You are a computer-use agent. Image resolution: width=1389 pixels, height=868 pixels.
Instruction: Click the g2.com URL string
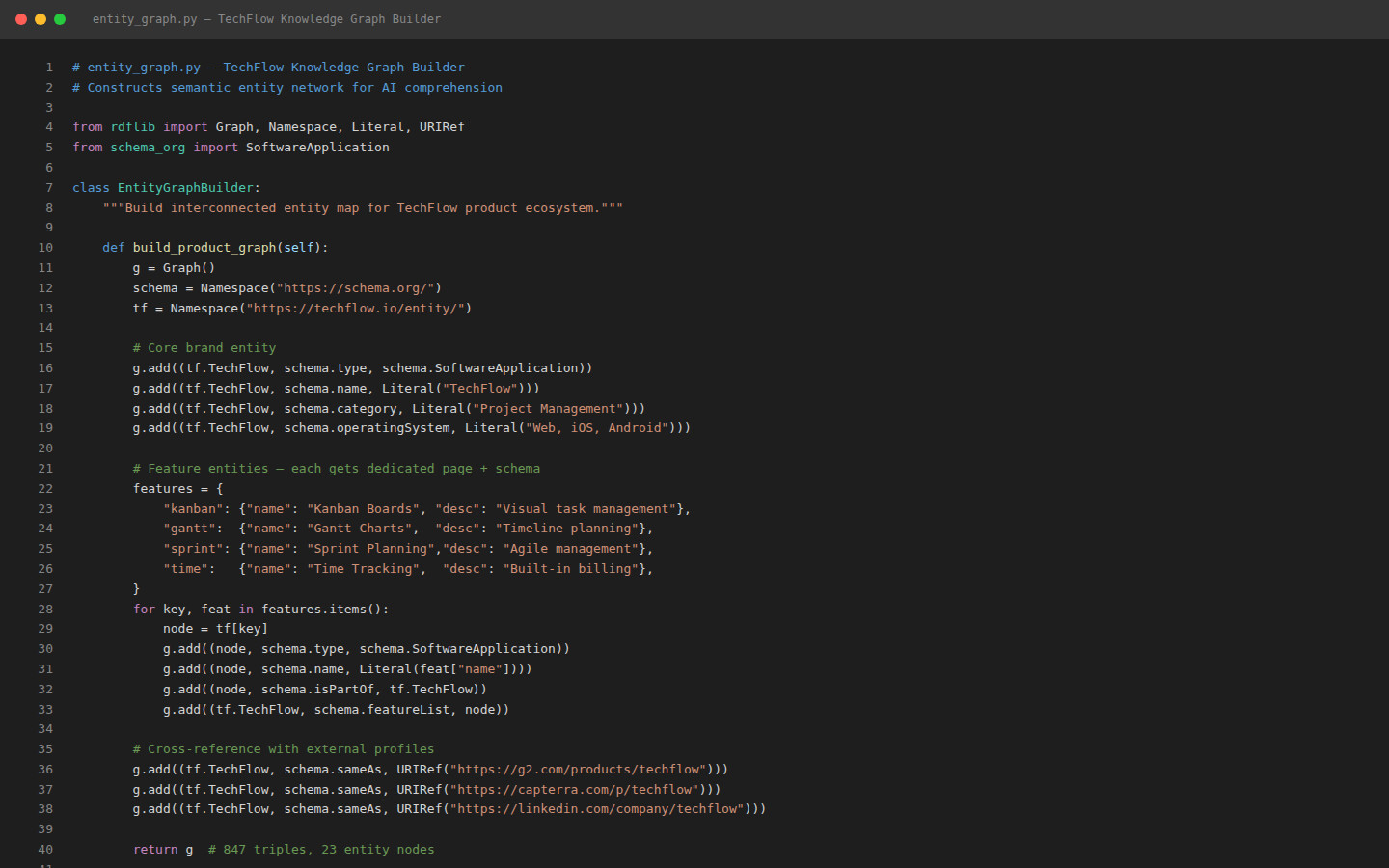pyautogui.click(x=578, y=770)
